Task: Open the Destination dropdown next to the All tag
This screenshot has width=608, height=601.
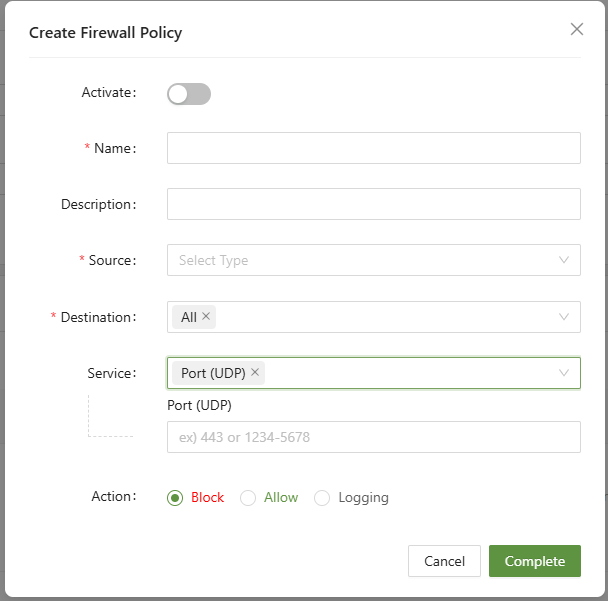Action: 380,317
